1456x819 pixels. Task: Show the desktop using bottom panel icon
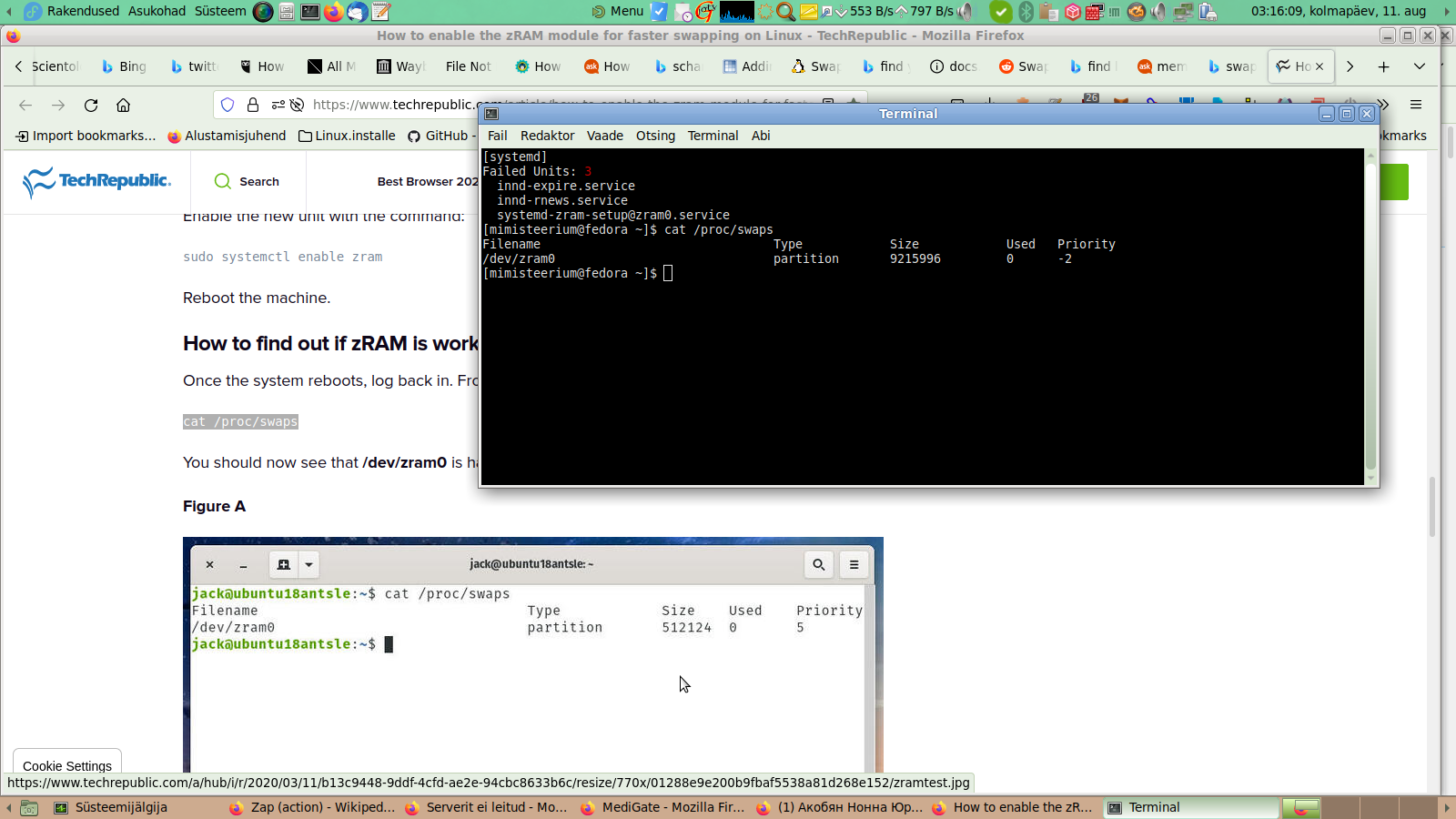pos(29,808)
